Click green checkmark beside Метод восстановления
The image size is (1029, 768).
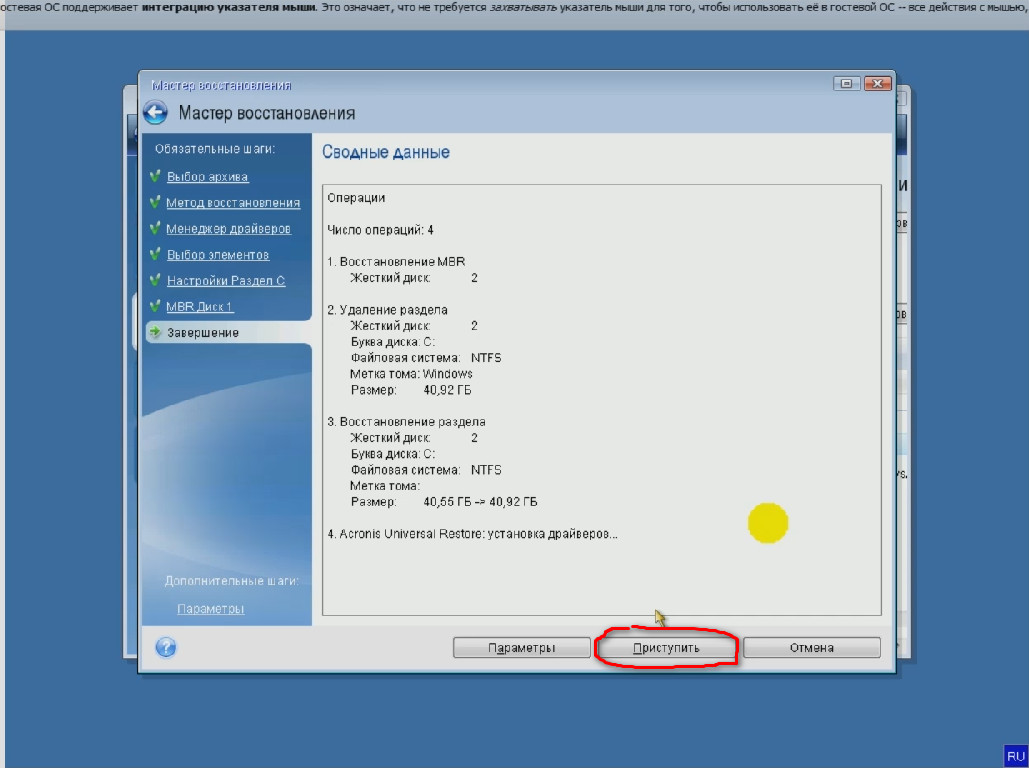[x=155, y=203]
